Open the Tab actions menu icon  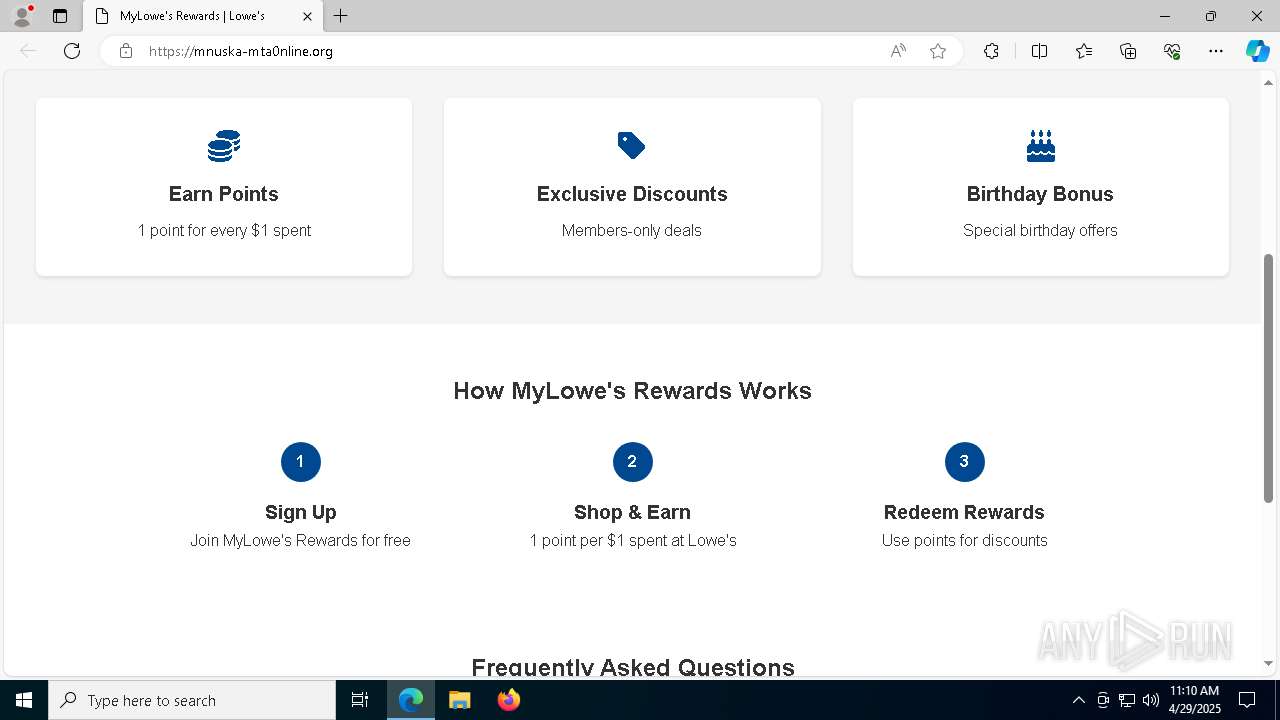pyautogui.click(x=60, y=16)
